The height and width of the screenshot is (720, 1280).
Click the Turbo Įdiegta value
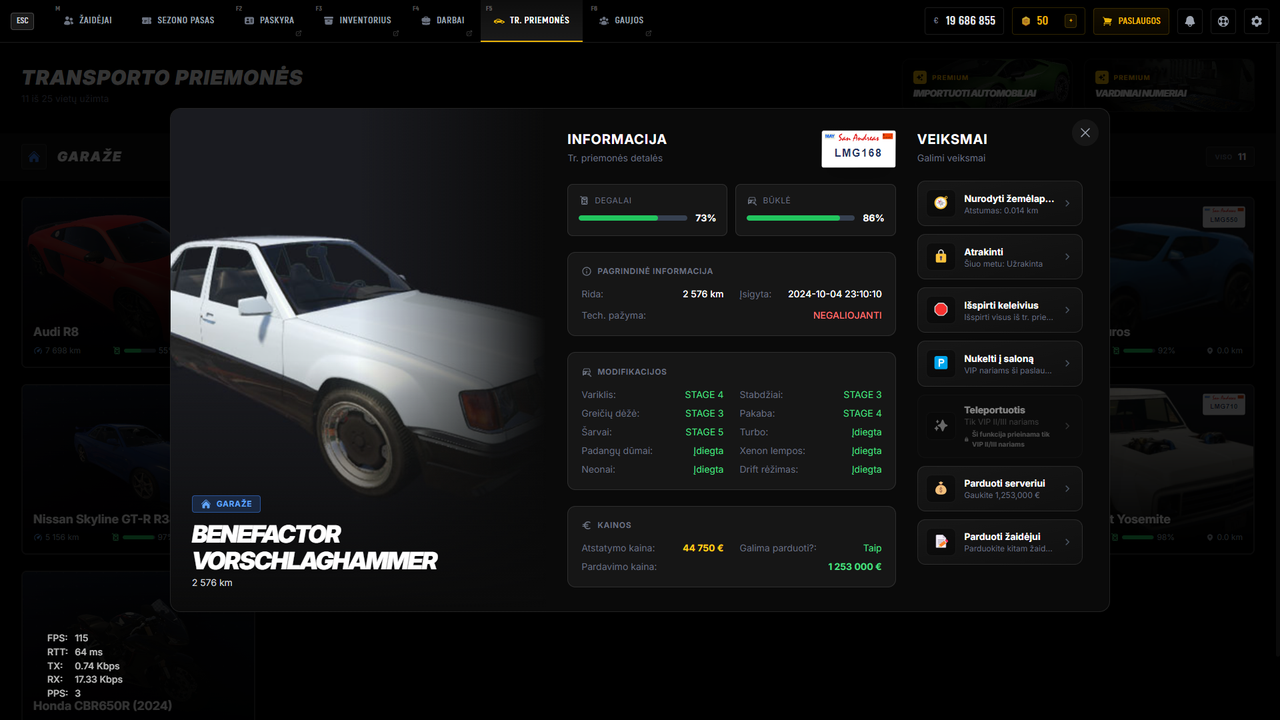866,432
